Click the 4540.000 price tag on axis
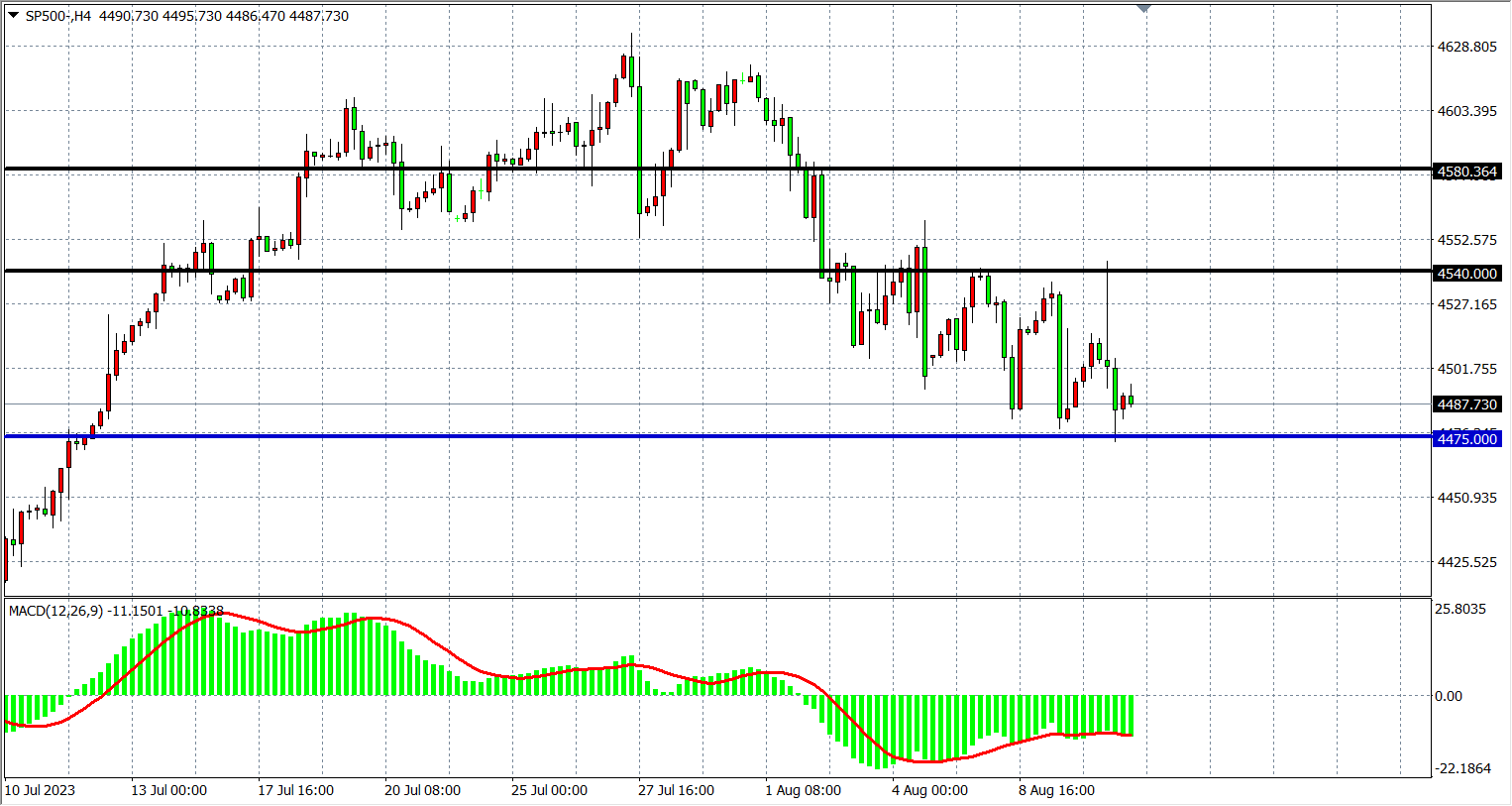 click(x=1466, y=274)
